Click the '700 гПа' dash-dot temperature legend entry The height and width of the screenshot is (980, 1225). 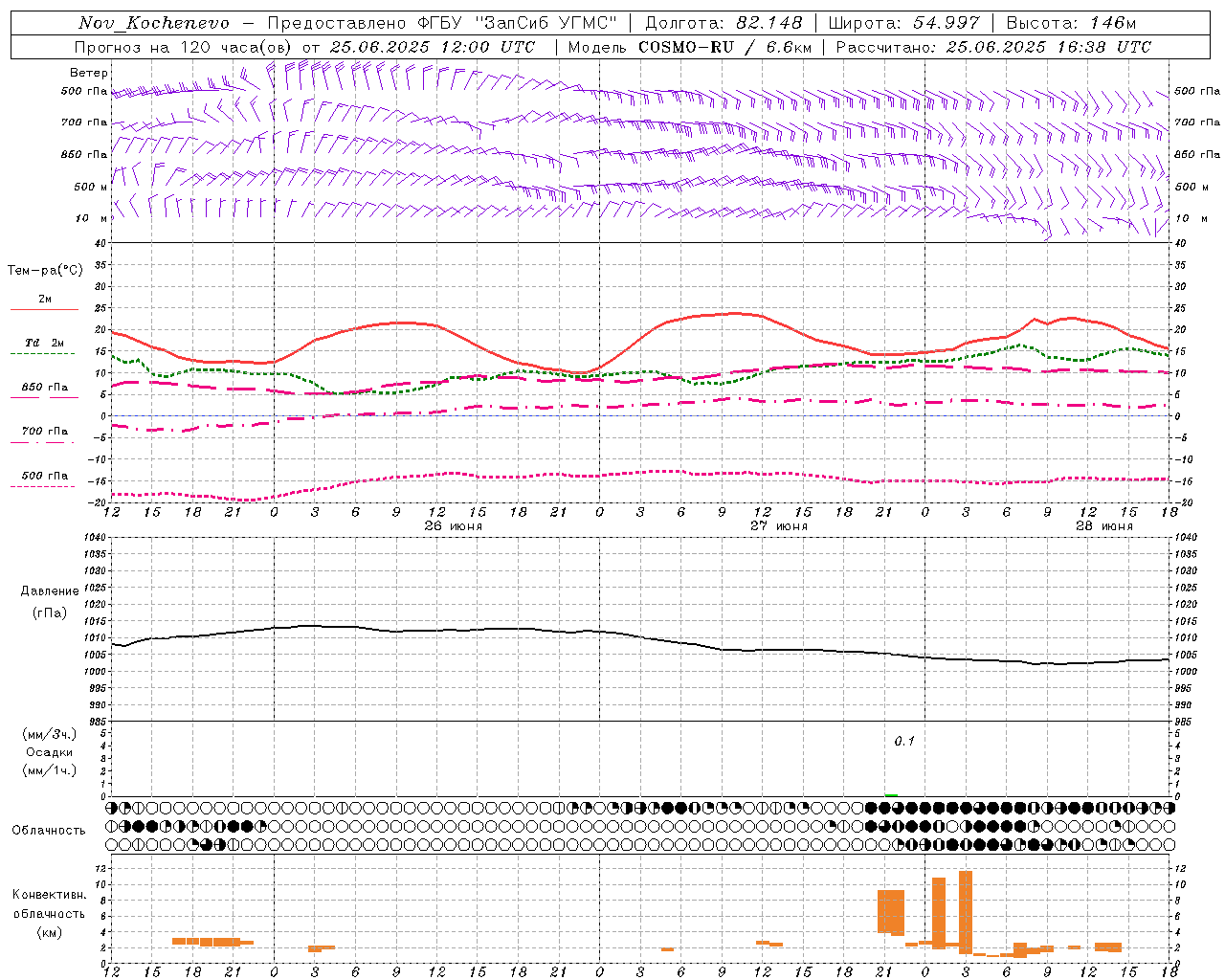pos(44,435)
